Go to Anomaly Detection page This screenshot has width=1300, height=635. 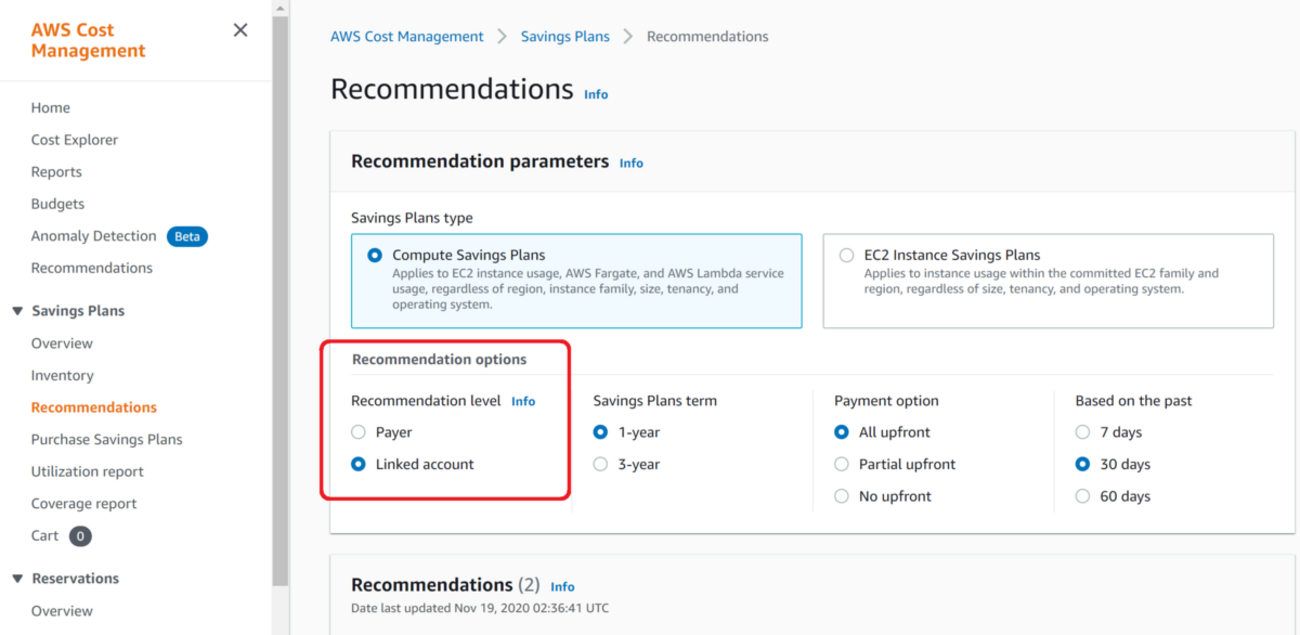coord(94,236)
